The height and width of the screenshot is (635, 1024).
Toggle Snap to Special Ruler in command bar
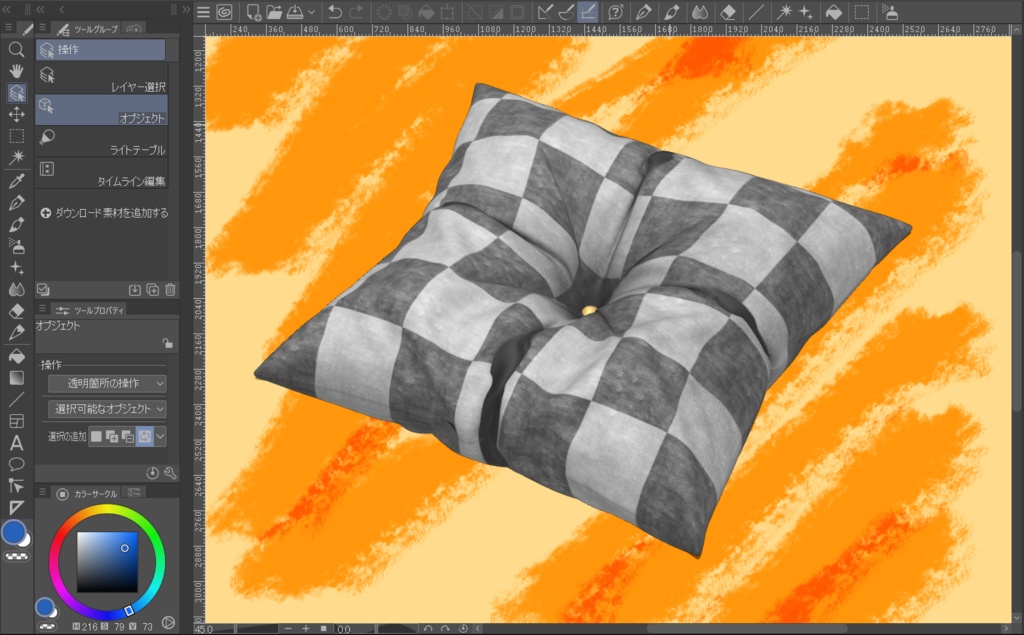point(566,12)
